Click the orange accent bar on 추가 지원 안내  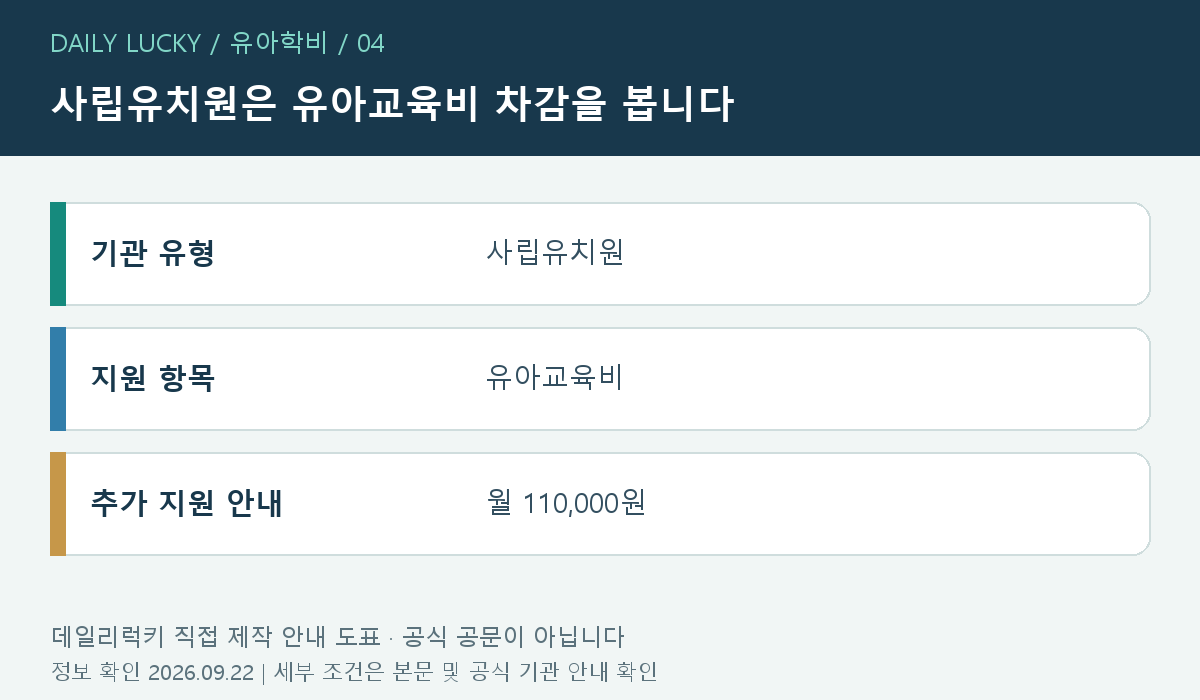(x=58, y=504)
